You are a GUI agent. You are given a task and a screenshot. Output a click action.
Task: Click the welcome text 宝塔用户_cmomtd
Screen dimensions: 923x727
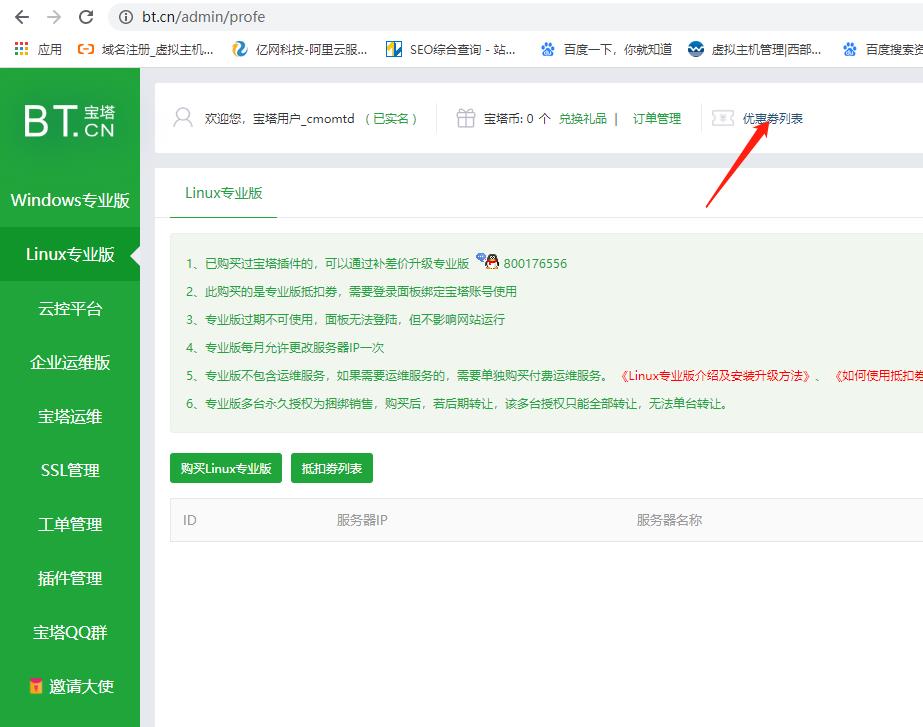click(304, 119)
